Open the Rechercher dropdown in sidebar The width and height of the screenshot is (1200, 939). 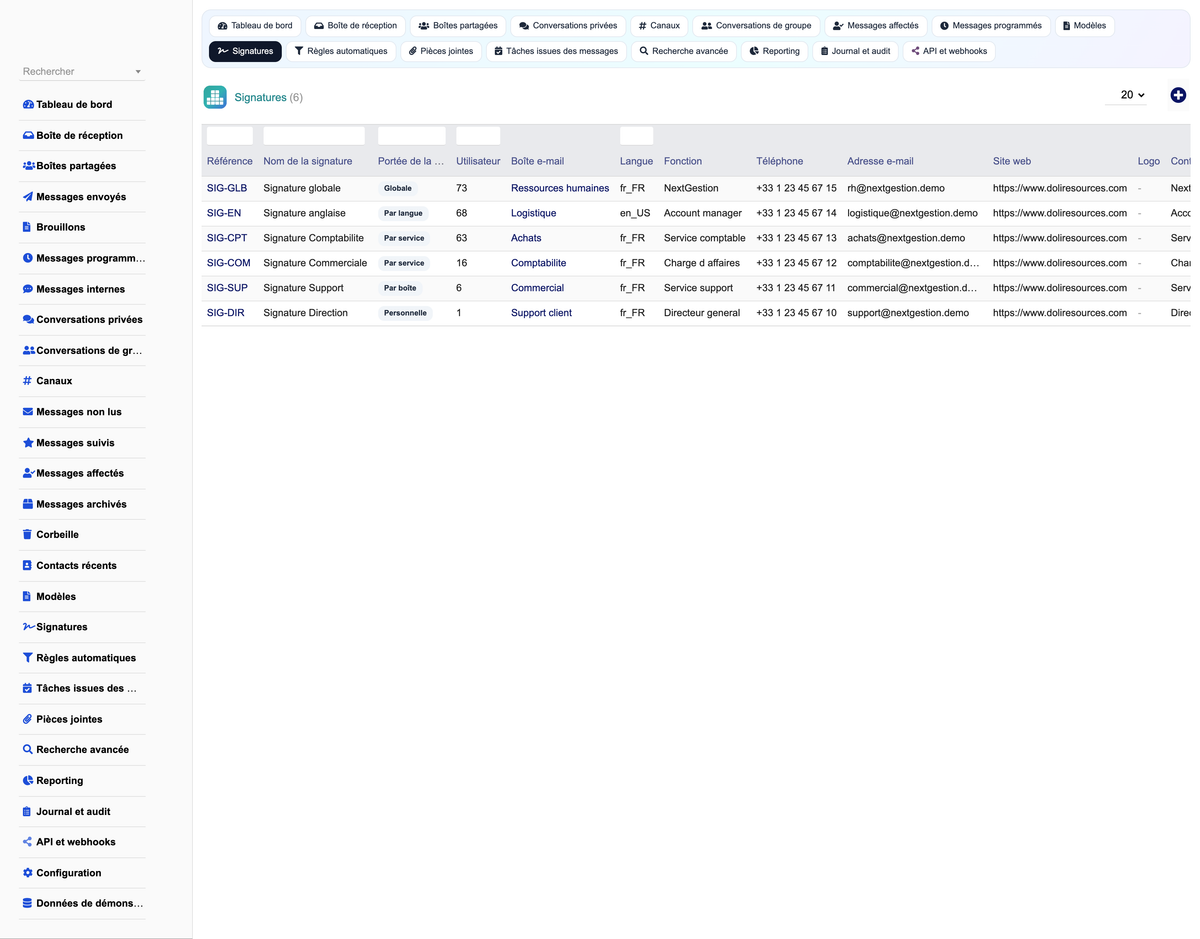[x=83, y=72]
